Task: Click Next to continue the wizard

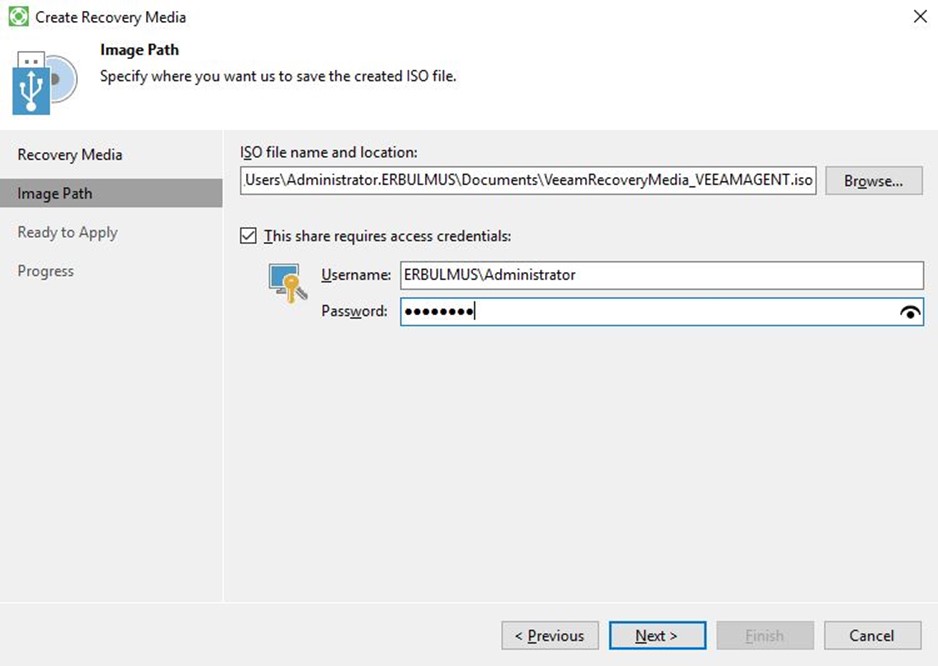Action: coord(657,635)
